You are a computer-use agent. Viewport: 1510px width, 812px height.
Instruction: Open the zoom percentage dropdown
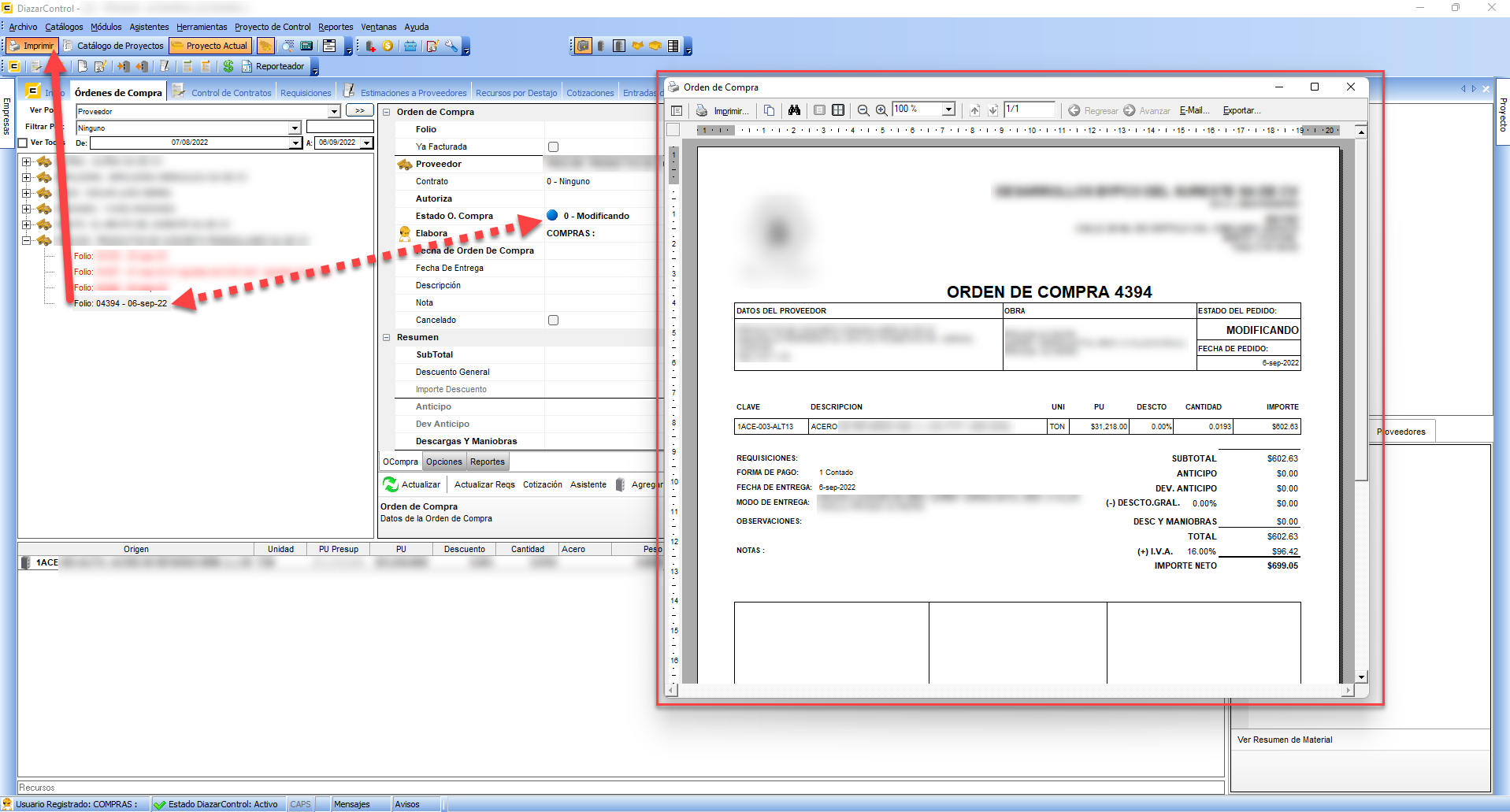948,109
